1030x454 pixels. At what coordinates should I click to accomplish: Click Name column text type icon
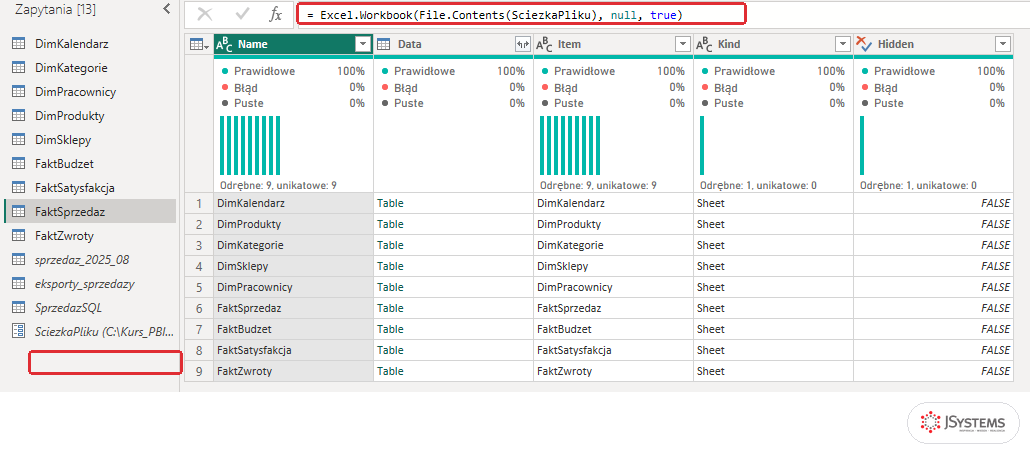coord(224,44)
